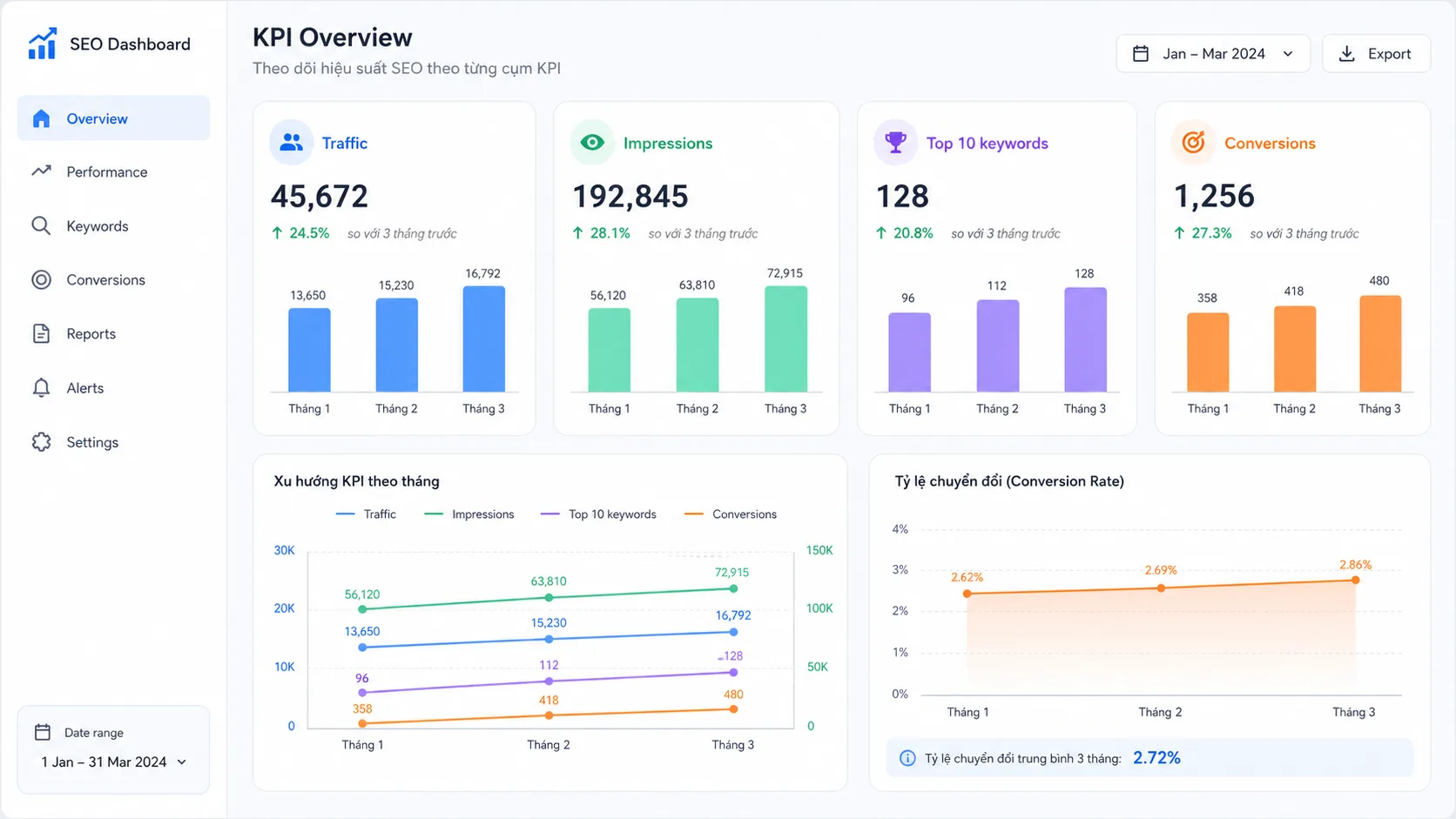
Task: Click the download icon on Export button
Action: pos(1346,54)
